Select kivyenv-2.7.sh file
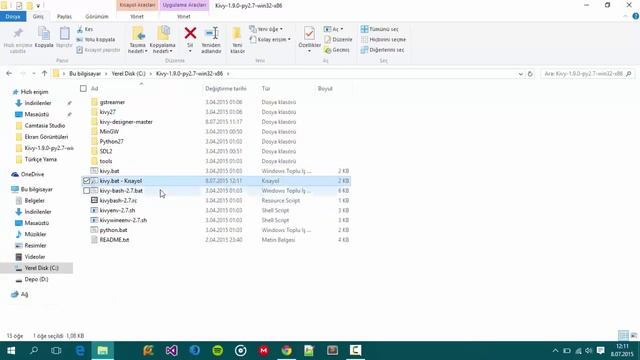This screenshot has height=360, width=640. [117, 210]
